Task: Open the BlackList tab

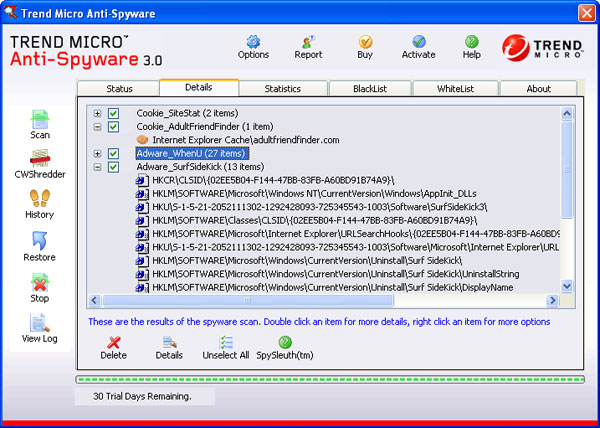Action: [x=370, y=89]
